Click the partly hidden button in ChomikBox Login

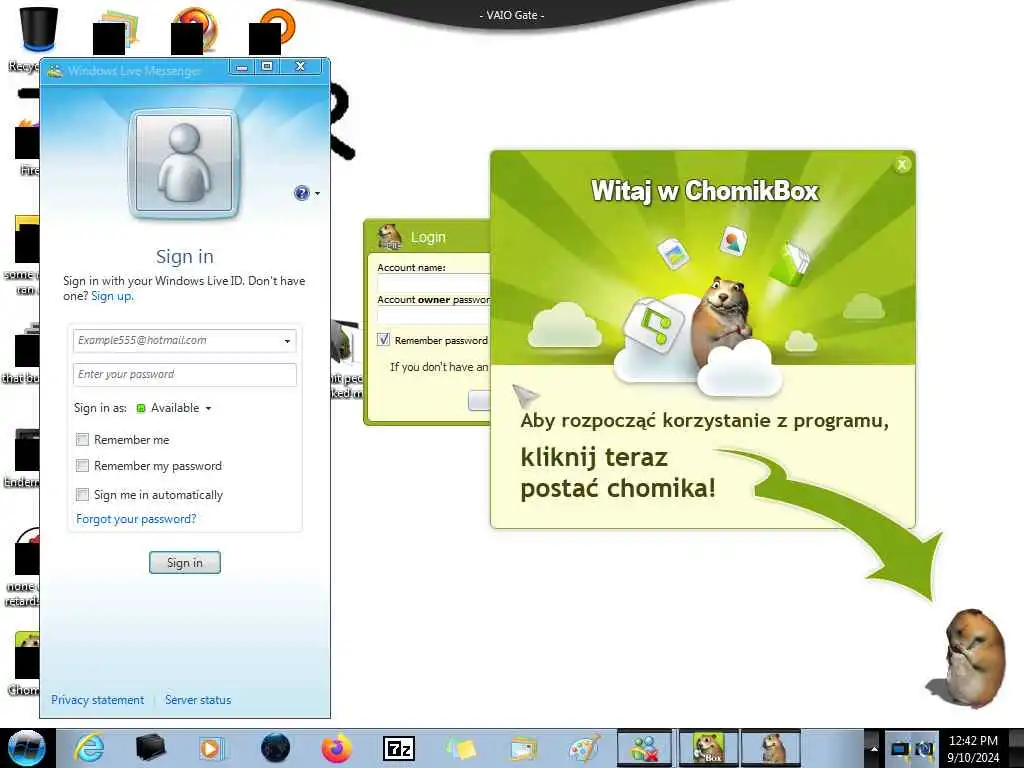click(479, 400)
